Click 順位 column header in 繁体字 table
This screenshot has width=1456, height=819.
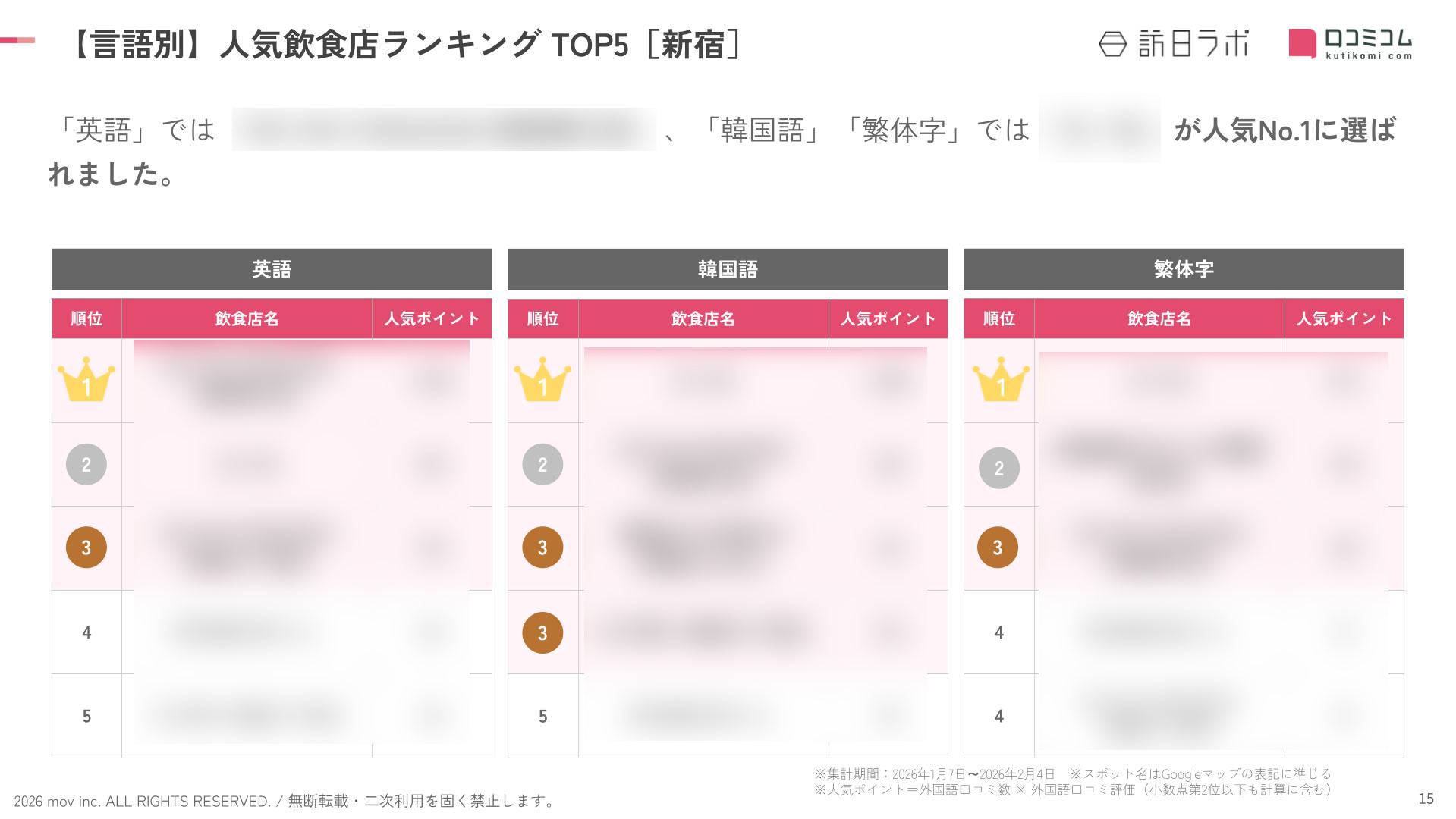[x=998, y=318]
